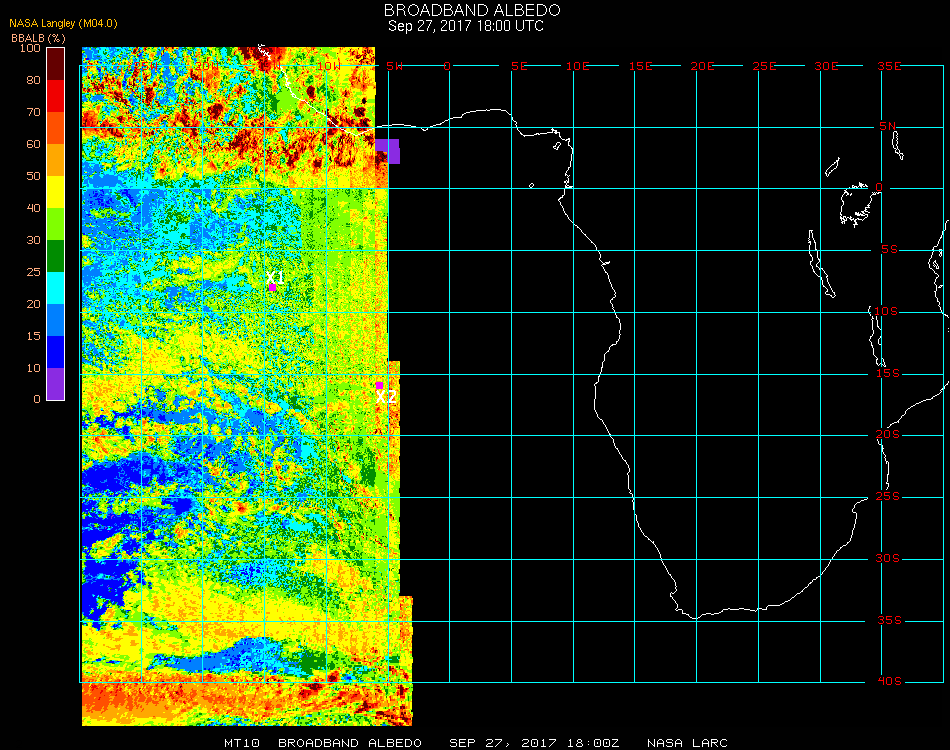
Task: Click the 'NASA LARC' text in the footer
Action: coord(687,743)
